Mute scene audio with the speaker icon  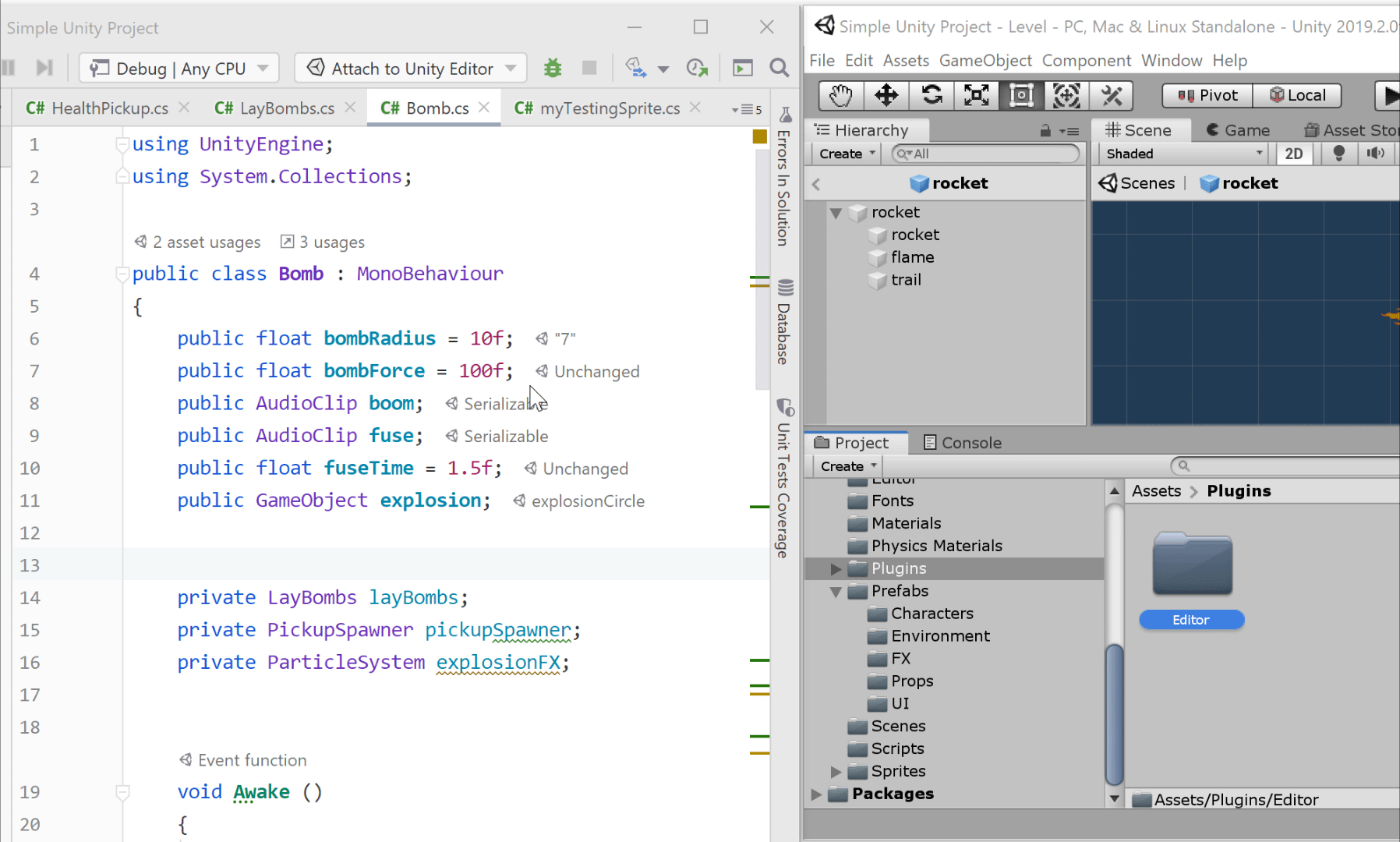(x=1375, y=154)
